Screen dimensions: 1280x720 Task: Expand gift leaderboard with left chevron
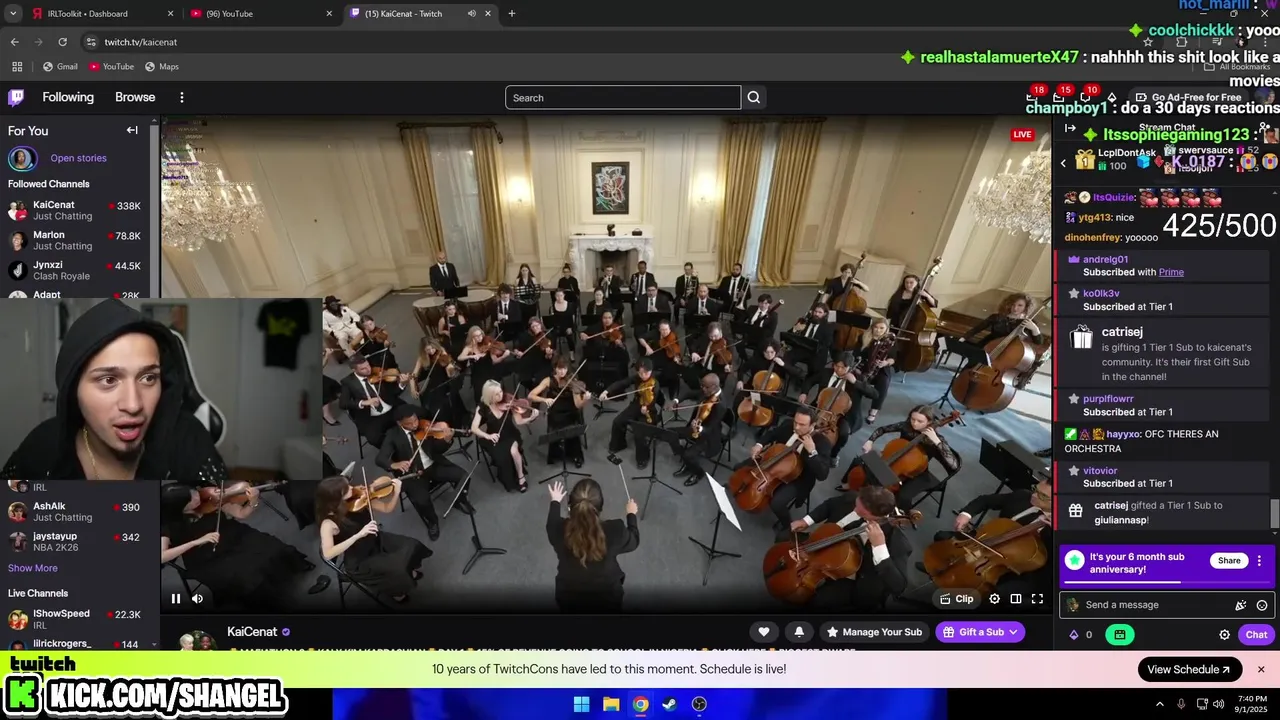pyautogui.click(x=1064, y=162)
